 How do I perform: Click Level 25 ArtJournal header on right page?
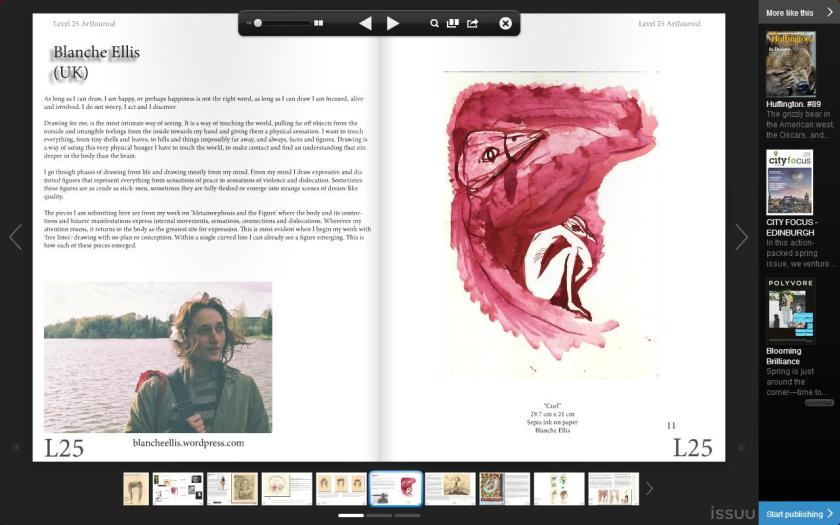coord(670,24)
